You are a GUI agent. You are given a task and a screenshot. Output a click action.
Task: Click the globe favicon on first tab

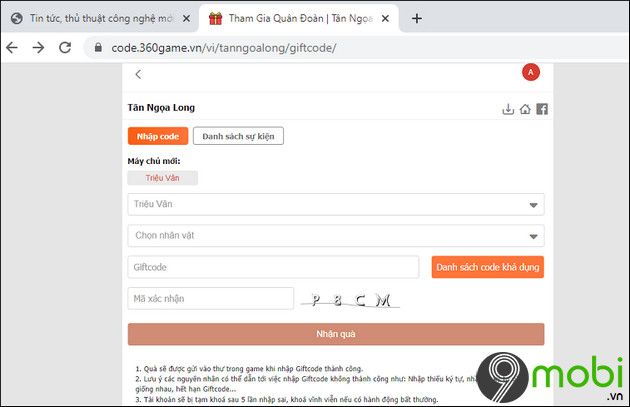(16, 18)
